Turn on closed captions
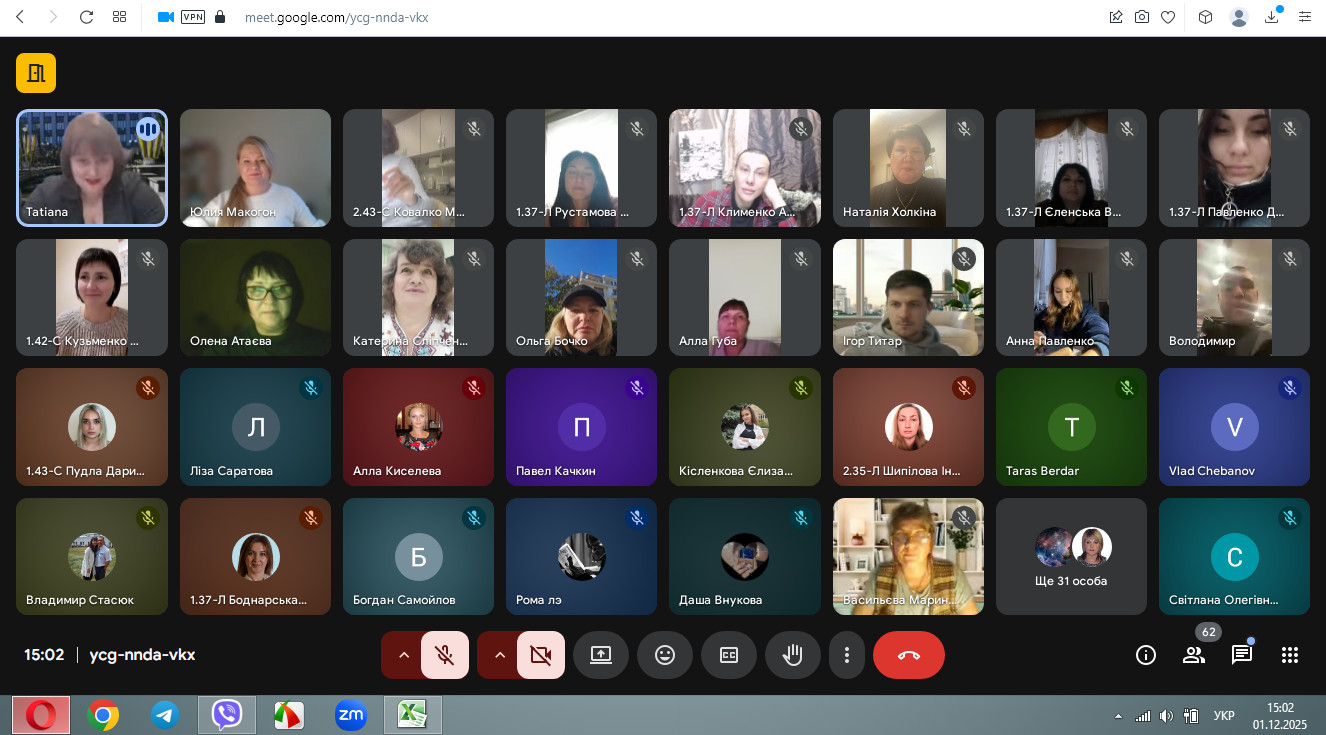Screen dimensions: 1326x735 [729, 655]
